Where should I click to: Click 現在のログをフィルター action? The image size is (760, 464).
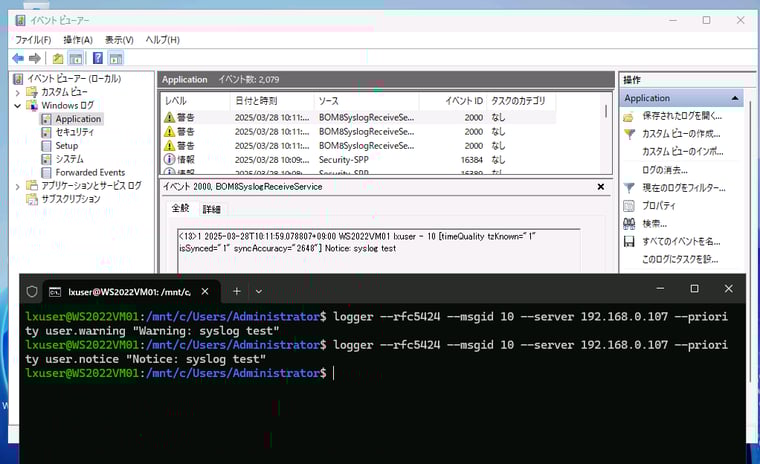pyautogui.click(x=683, y=188)
